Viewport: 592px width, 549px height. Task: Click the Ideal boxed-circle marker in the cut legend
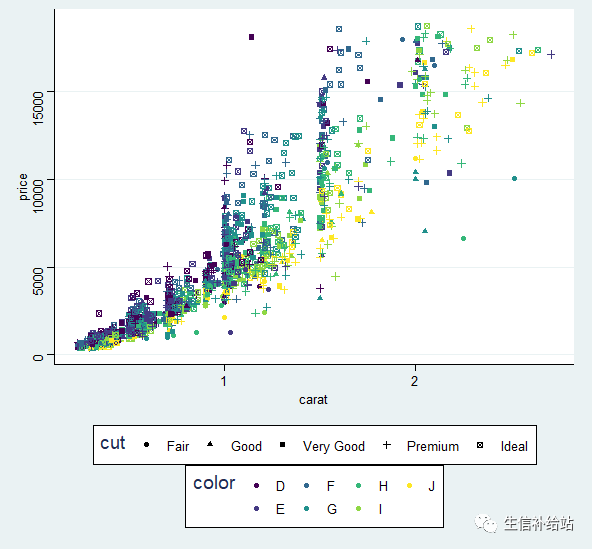tap(480, 445)
